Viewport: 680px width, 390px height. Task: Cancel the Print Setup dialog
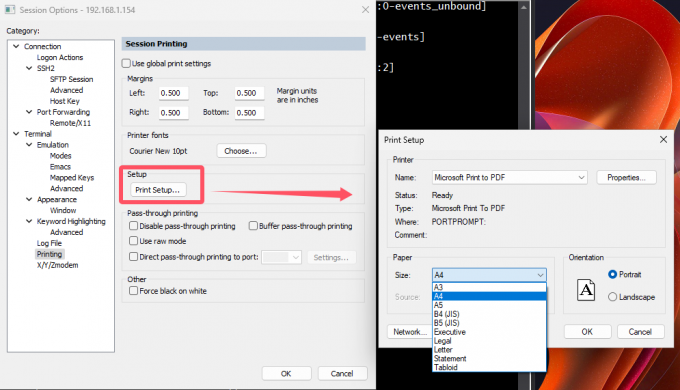pos(640,332)
